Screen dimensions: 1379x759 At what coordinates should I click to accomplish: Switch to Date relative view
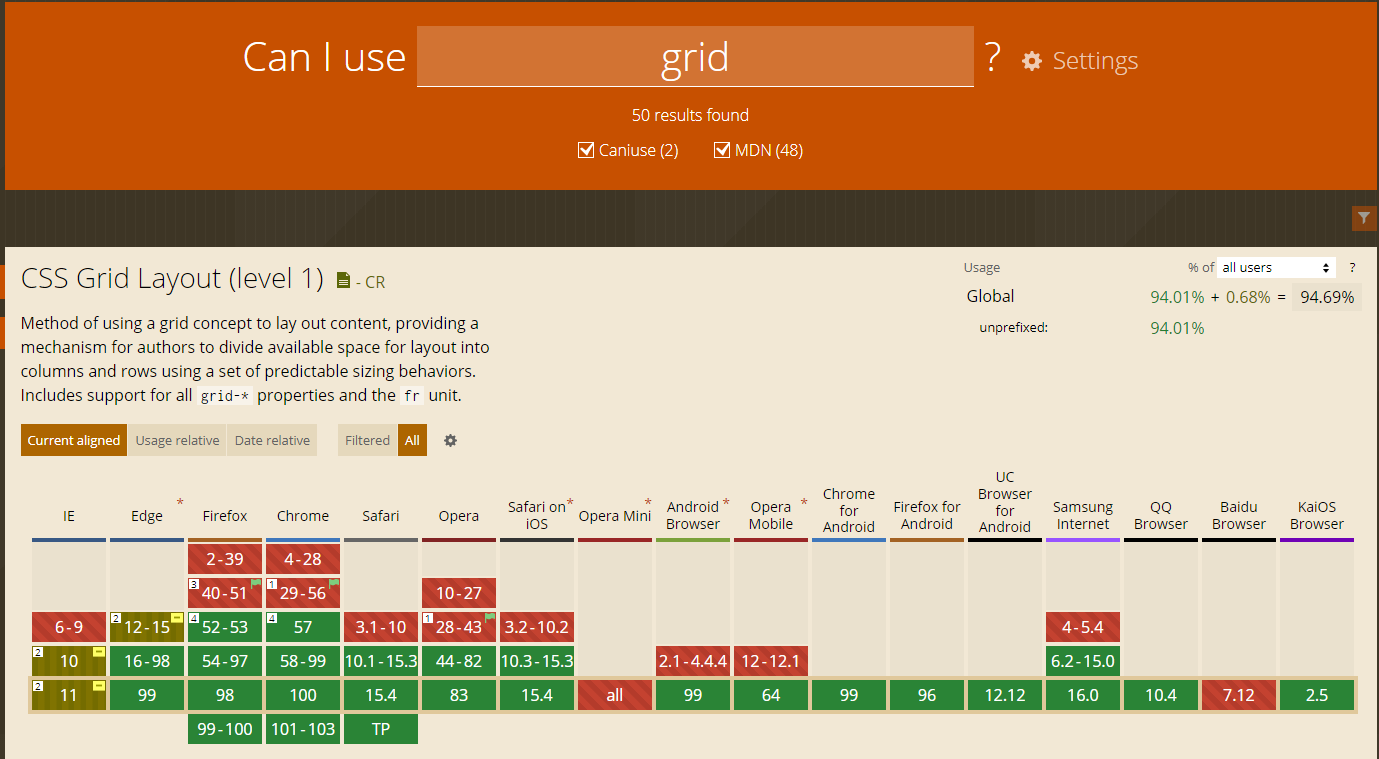pos(272,440)
